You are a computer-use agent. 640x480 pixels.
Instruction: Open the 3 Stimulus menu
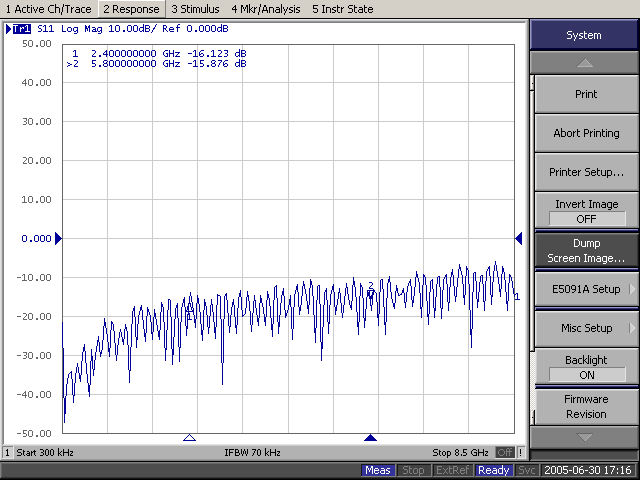click(195, 9)
